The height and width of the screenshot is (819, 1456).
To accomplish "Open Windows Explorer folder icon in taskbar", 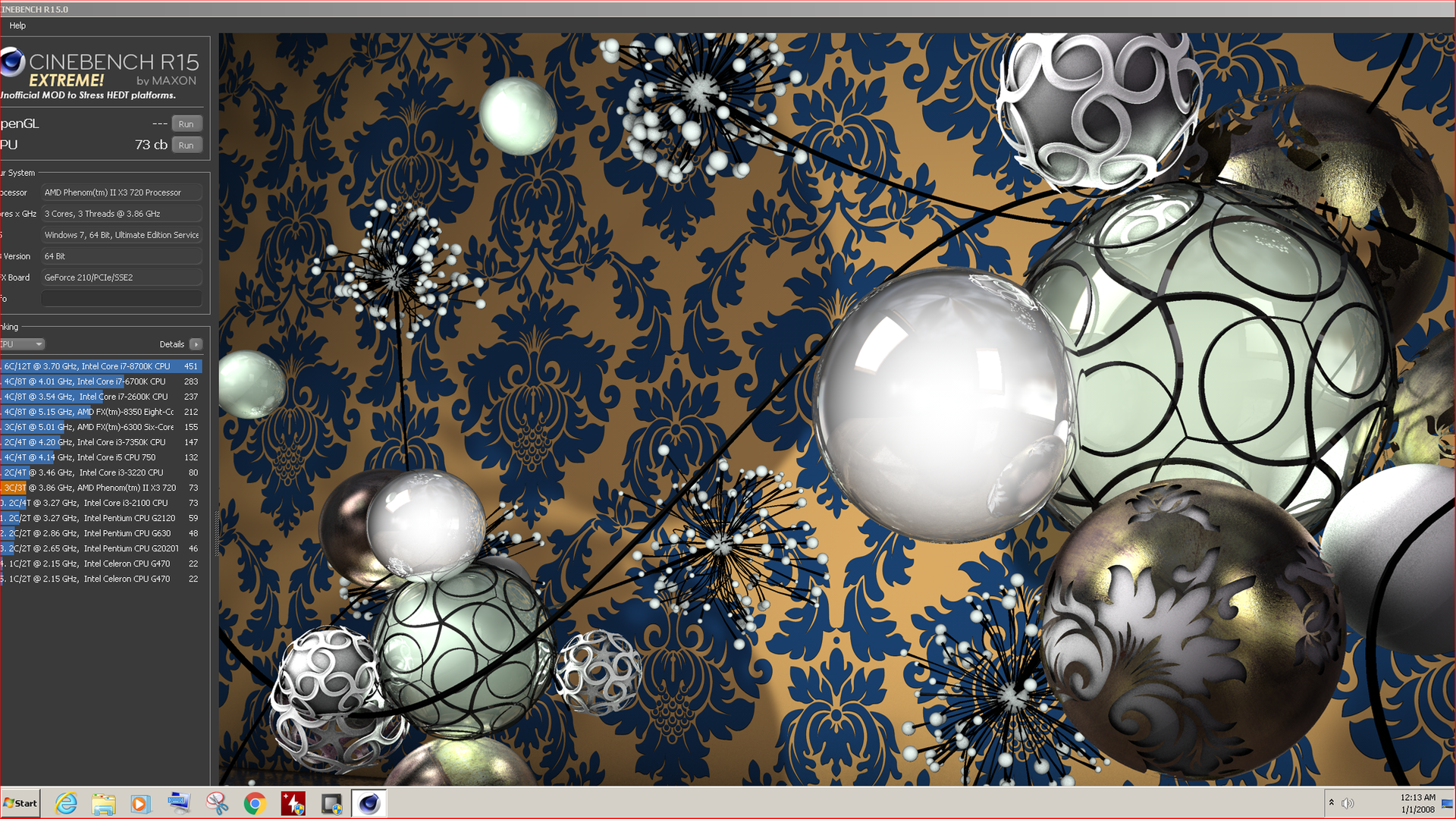I will [x=103, y=803].
